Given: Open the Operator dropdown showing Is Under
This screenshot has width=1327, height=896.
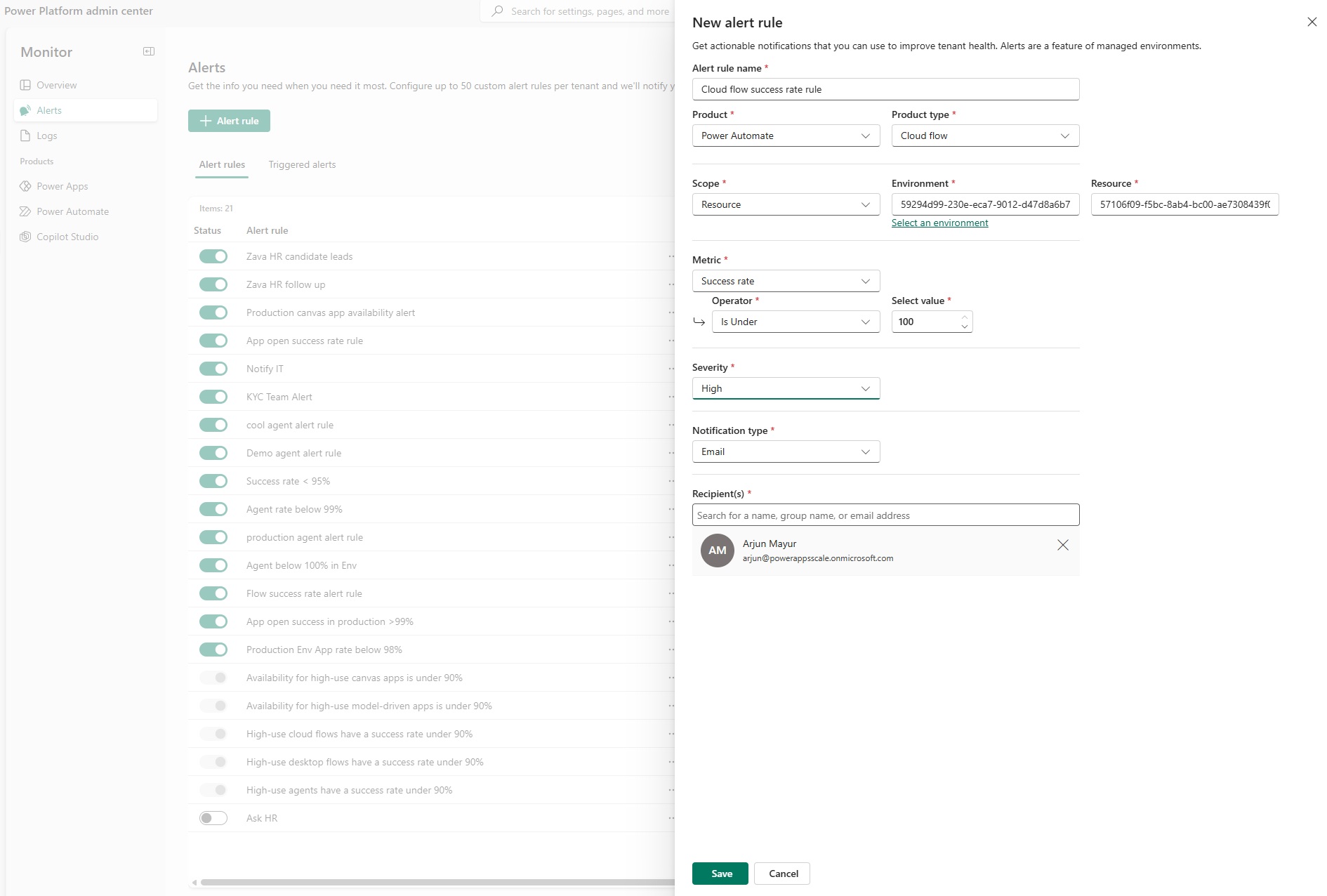Looking at the screenshot, I should pyautogui.click(x=795, y=322).
